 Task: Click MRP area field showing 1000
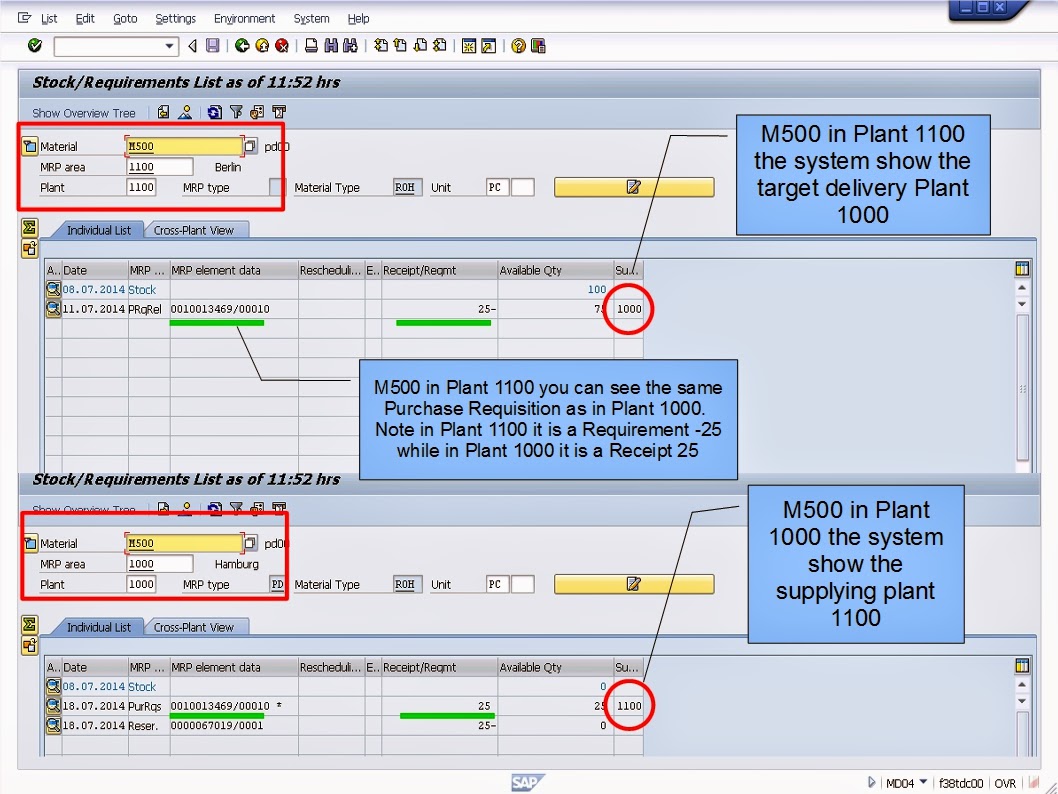coord(159,564)
